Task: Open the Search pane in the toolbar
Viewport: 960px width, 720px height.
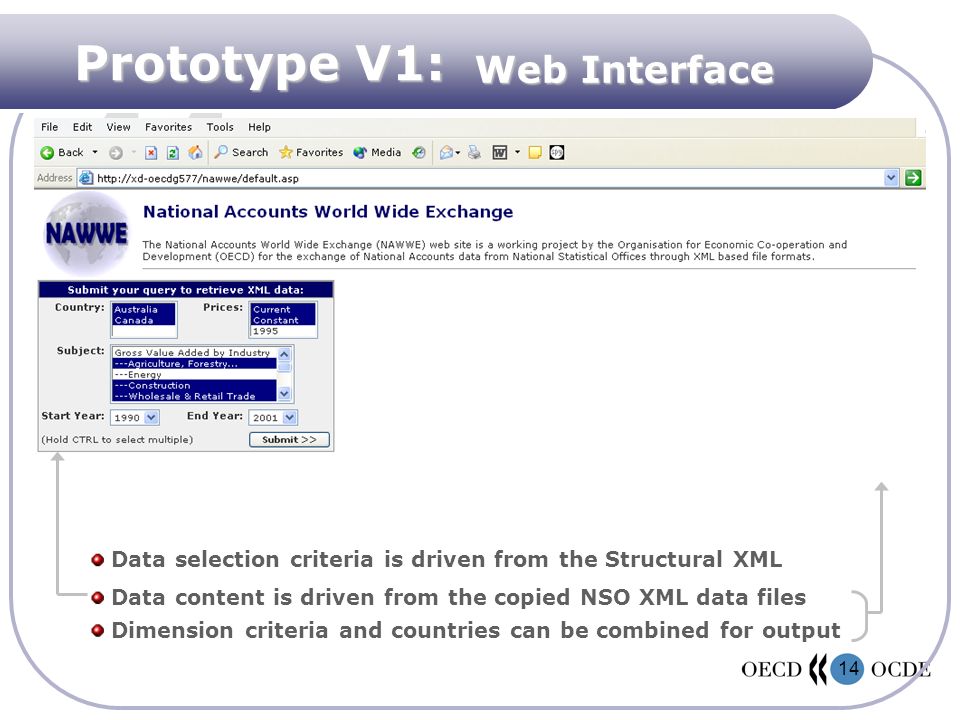Action: click(x=241, y=152)
